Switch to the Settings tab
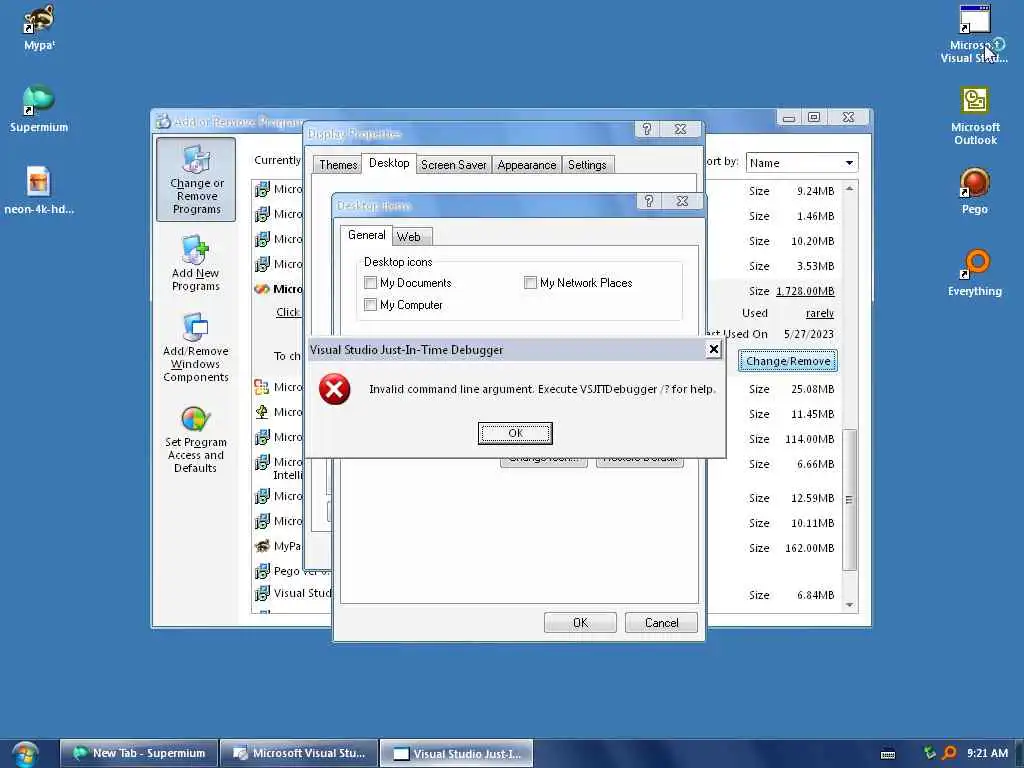The width and height of the screenshot is (1024, 768). (x=587, y=165)
